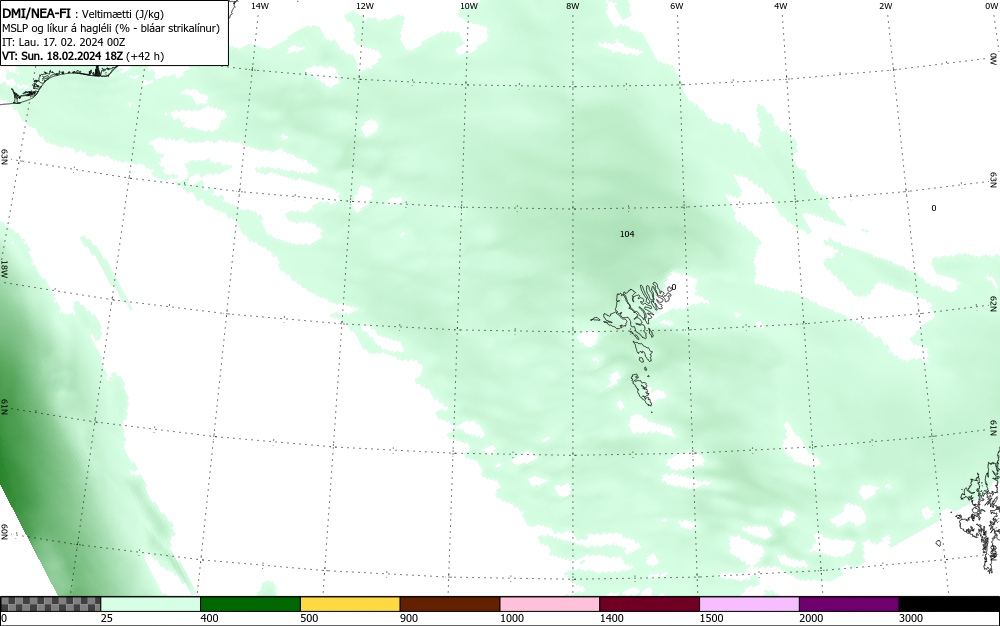The height and width of the screenshot is (626, 1000).
Task: Click the pink 1000–1400 legend swatch
Action: pyautogui.click(x=550, y=604)
